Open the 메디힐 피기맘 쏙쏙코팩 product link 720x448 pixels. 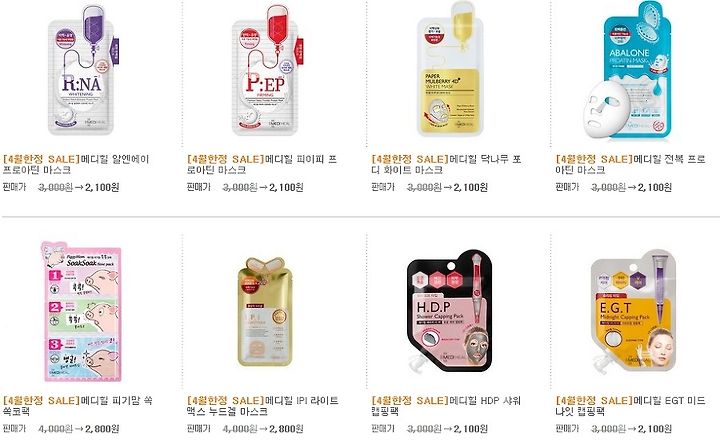pyautogui.click(x=78, y=406)
